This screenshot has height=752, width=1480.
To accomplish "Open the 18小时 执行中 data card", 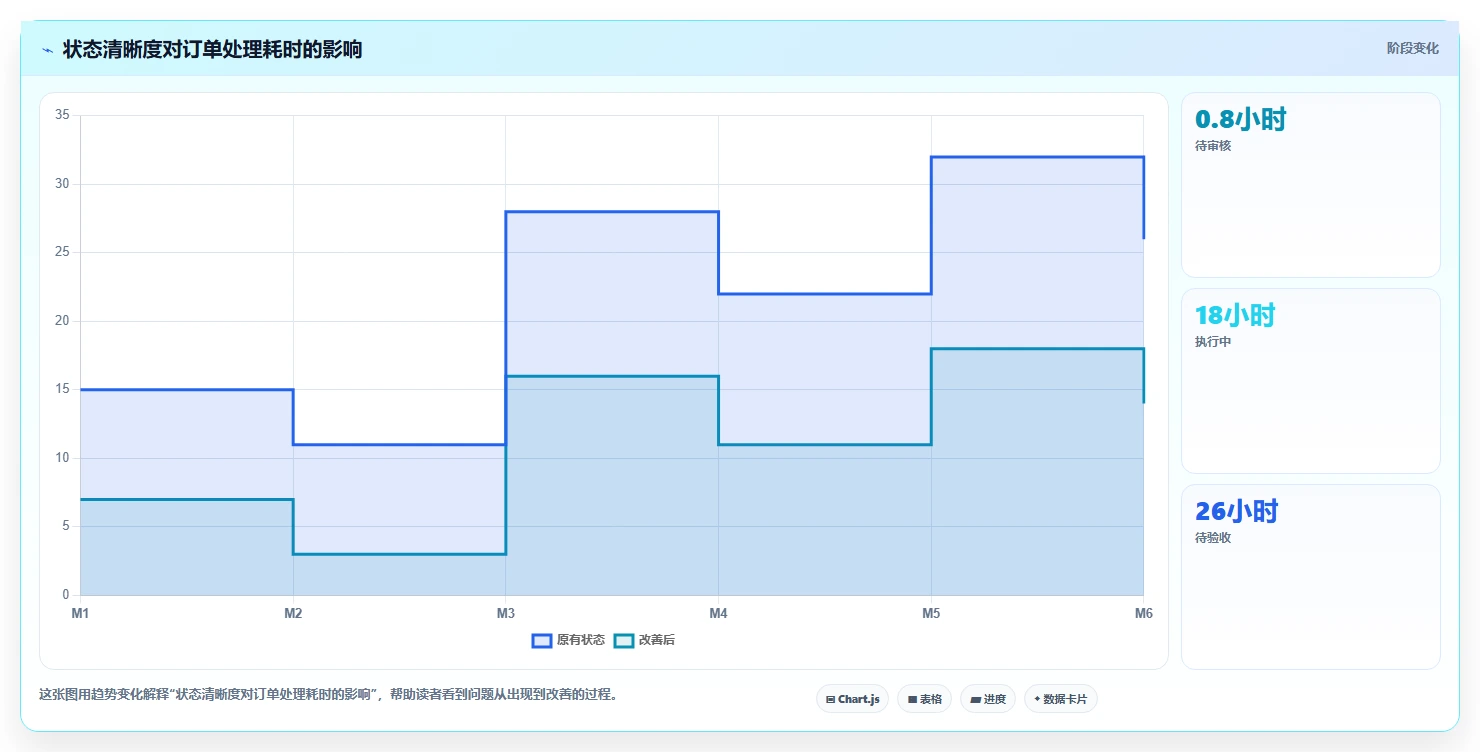I will tap(1310, 381).
